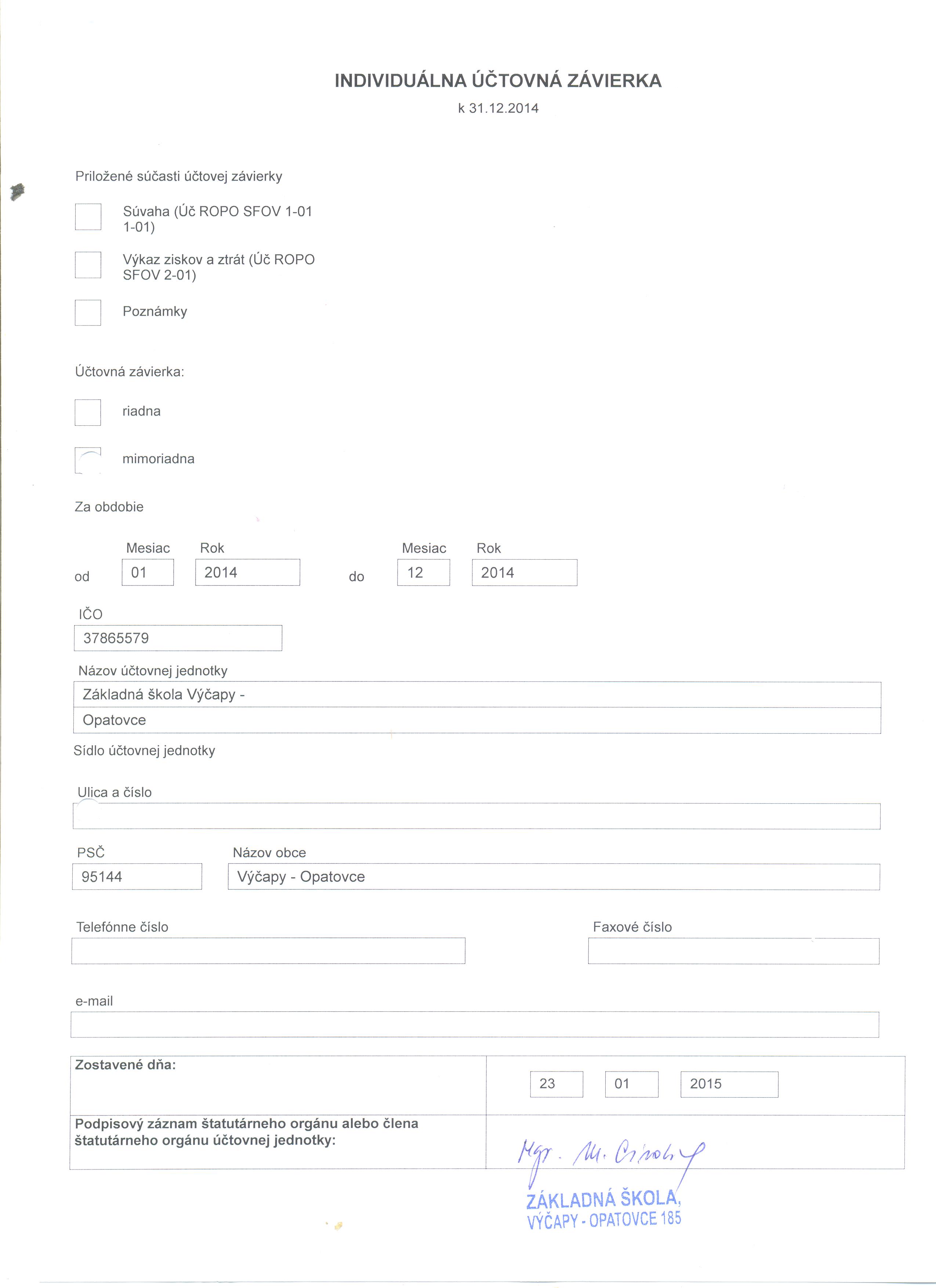Click the empty e-mail field
936x1288 pixels.
click(x=475, y=1025)
